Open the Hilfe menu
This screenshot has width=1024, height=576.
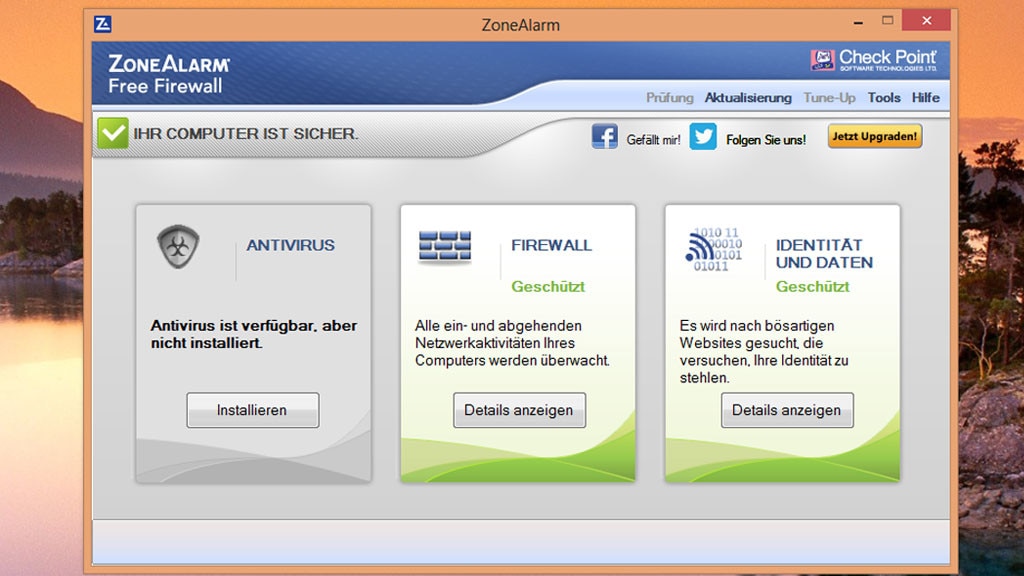(925, 97)
